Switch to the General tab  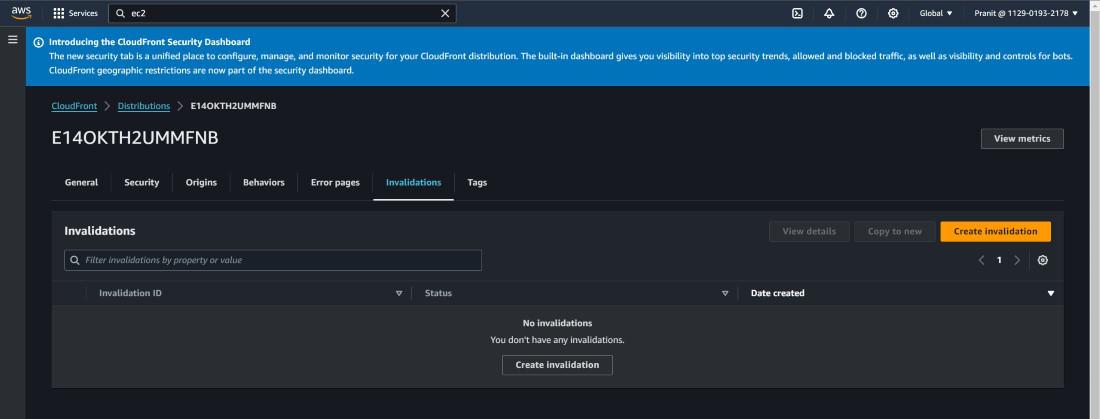pos(81,182)
